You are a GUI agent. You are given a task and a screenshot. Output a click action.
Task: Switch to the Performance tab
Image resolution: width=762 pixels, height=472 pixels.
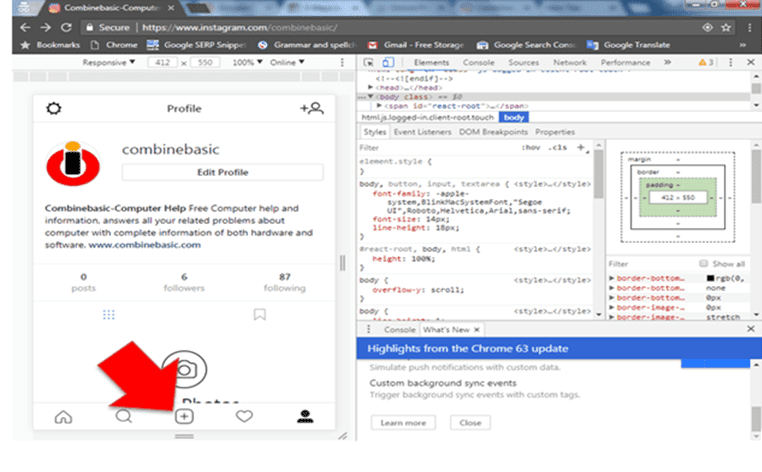(x=625, y=62)
